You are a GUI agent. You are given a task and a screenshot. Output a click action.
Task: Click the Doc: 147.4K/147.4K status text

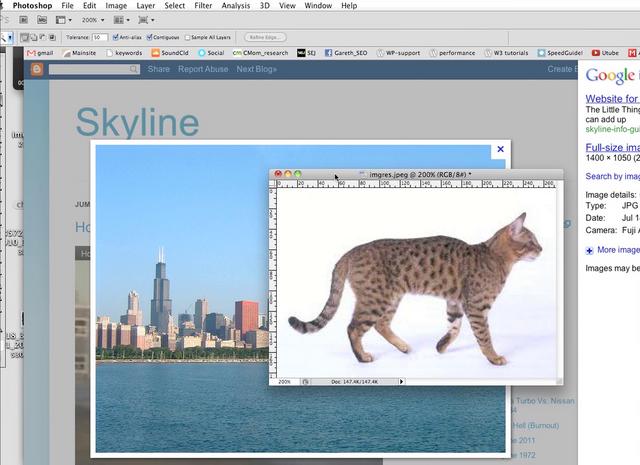tap(355, 382)
